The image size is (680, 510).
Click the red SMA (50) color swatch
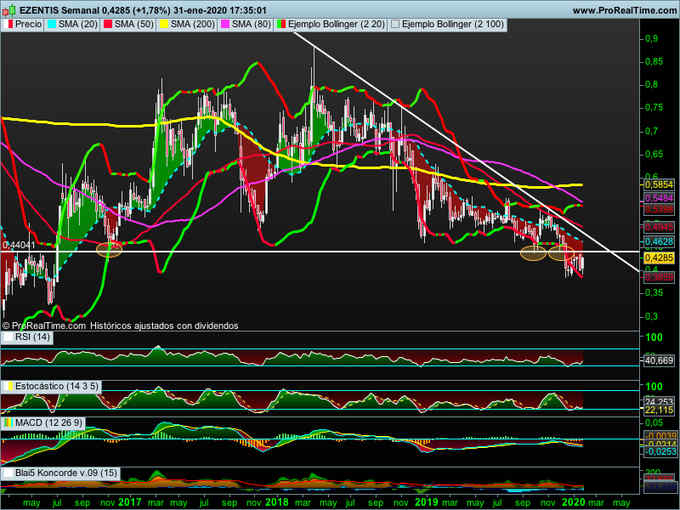click(108, 24)
